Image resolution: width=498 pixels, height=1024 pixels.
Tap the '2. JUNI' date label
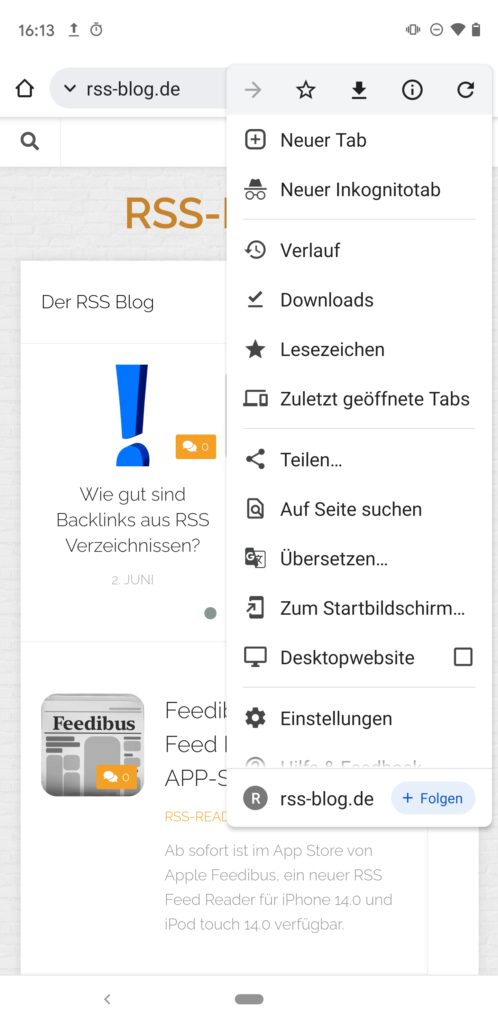[x=132, y=580]
